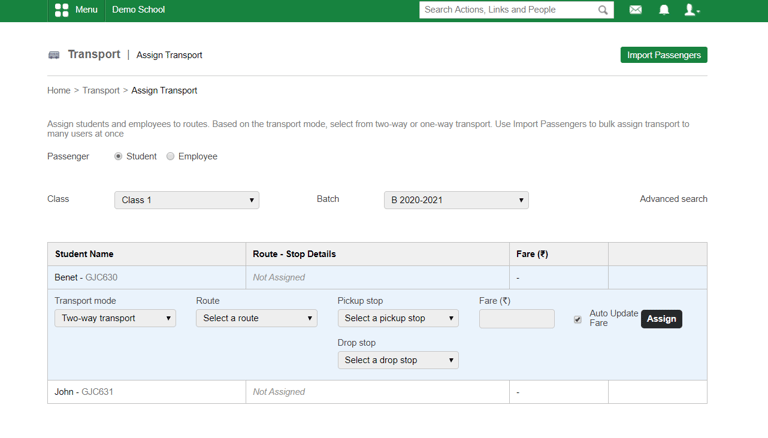Open the Two-way transport mode dropdown
This screenshot has width=768, height=438.
coord(115,318)
